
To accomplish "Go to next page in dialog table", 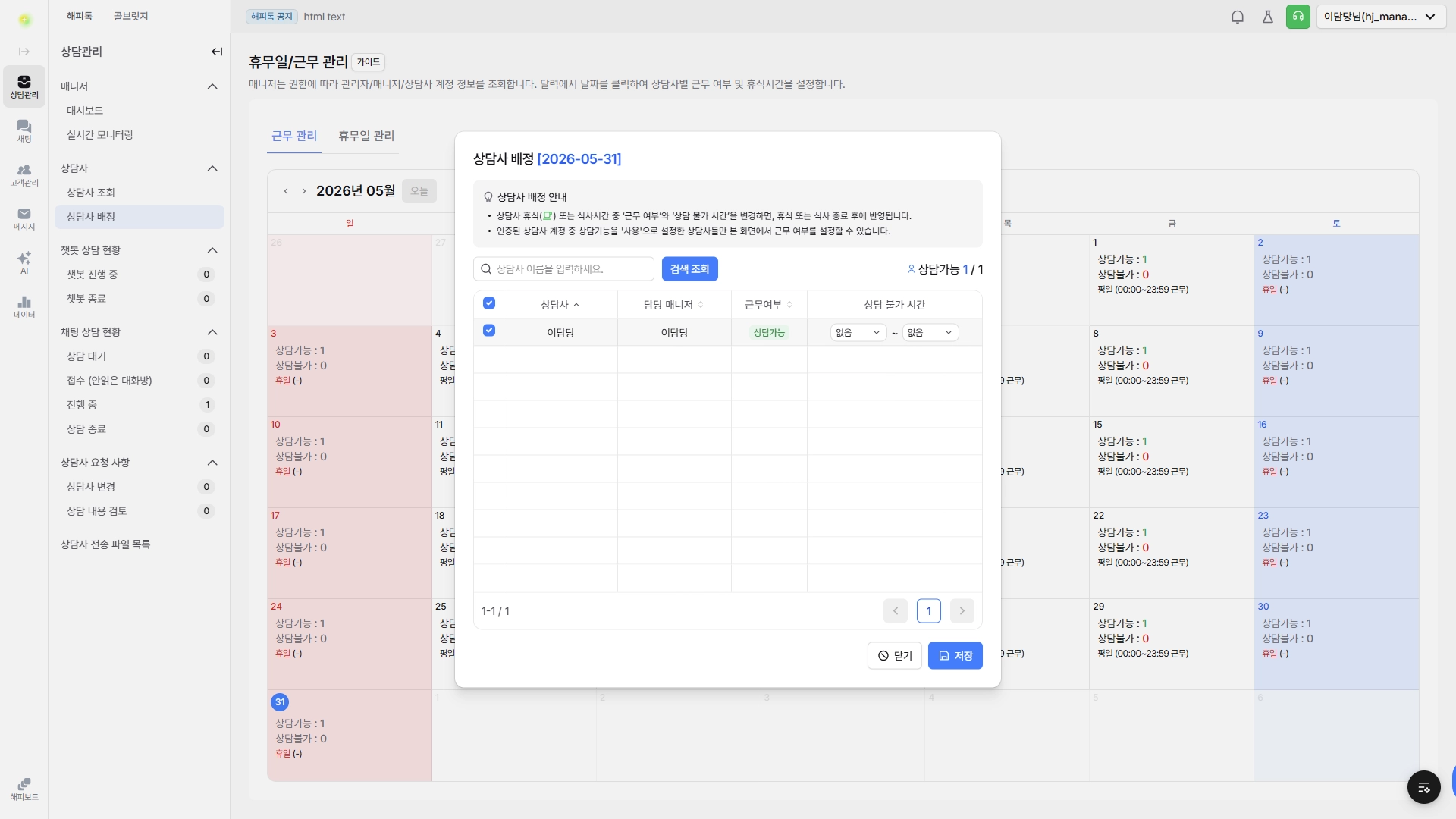I will [x=962, y=611].
